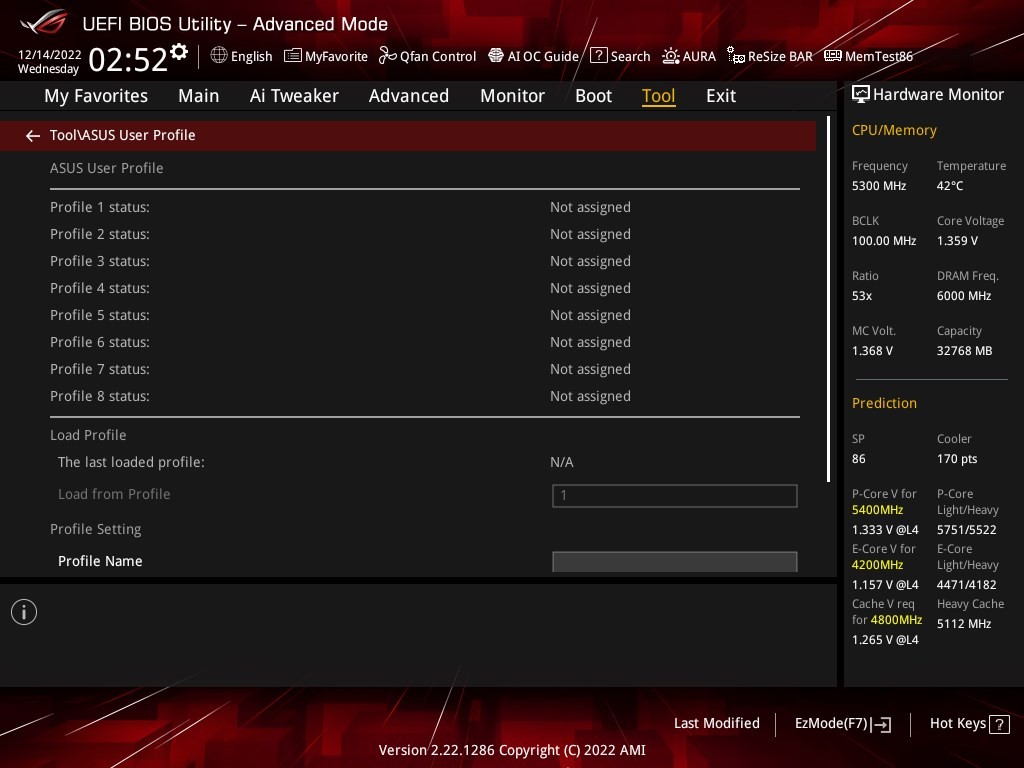1024x768 pixels.
Task: Click the 1.368 V MC Volt value
Action: click(x=872, y=351)
